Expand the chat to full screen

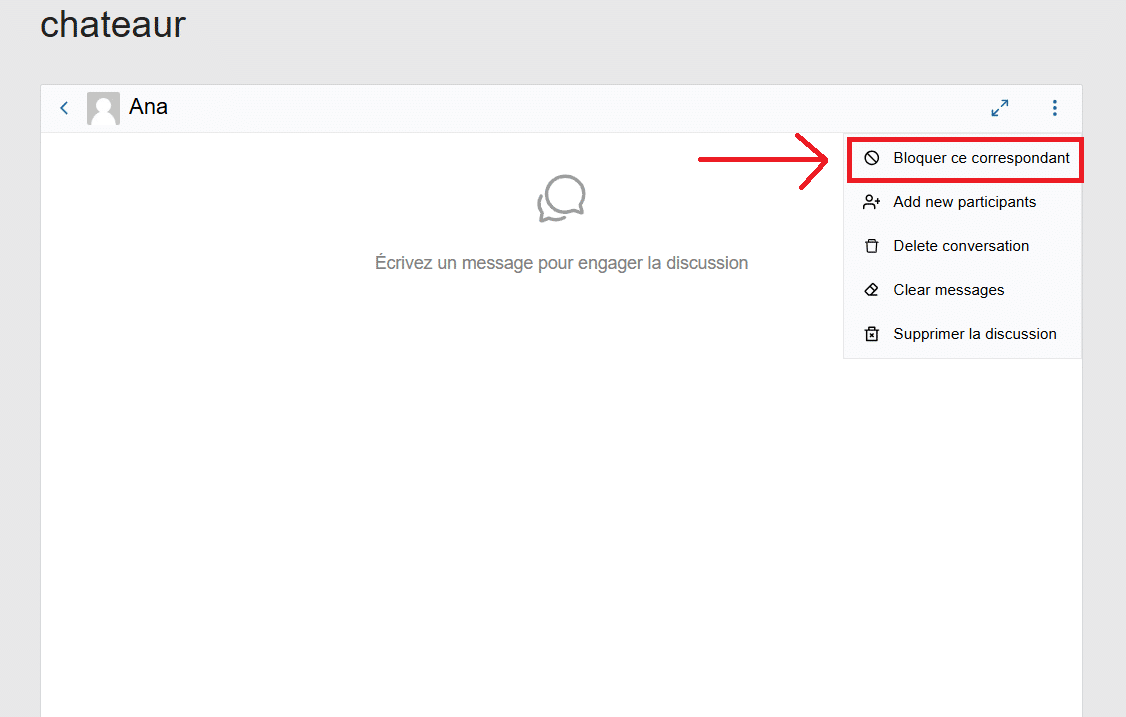[1000, 108]
